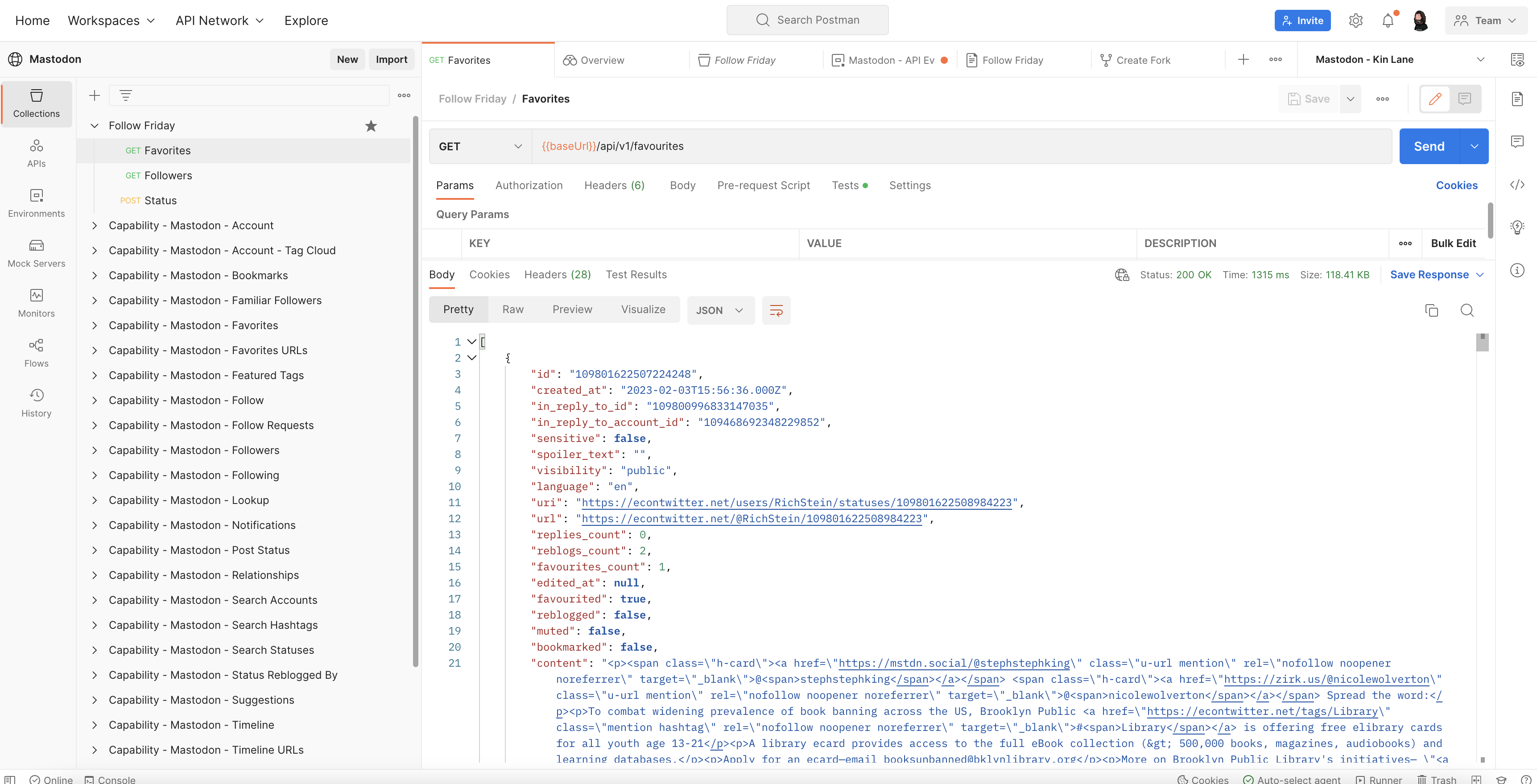This screenshot has width=1537, height=784.
Task: Open the Collections sidebar panel
Action: (x=37, y=104)
